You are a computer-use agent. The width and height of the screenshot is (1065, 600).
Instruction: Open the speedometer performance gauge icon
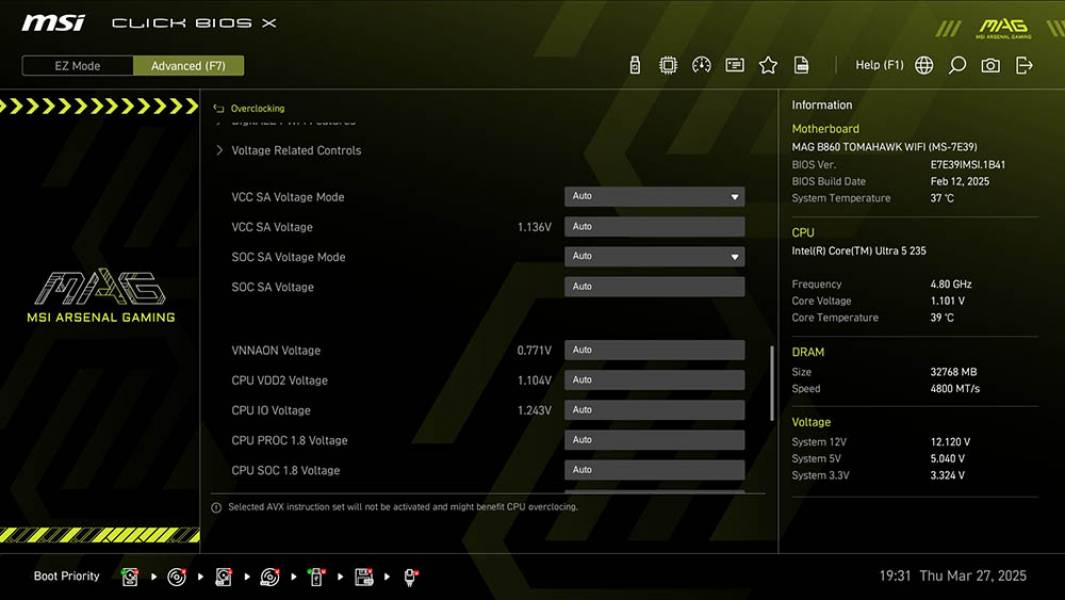[702, 65]
